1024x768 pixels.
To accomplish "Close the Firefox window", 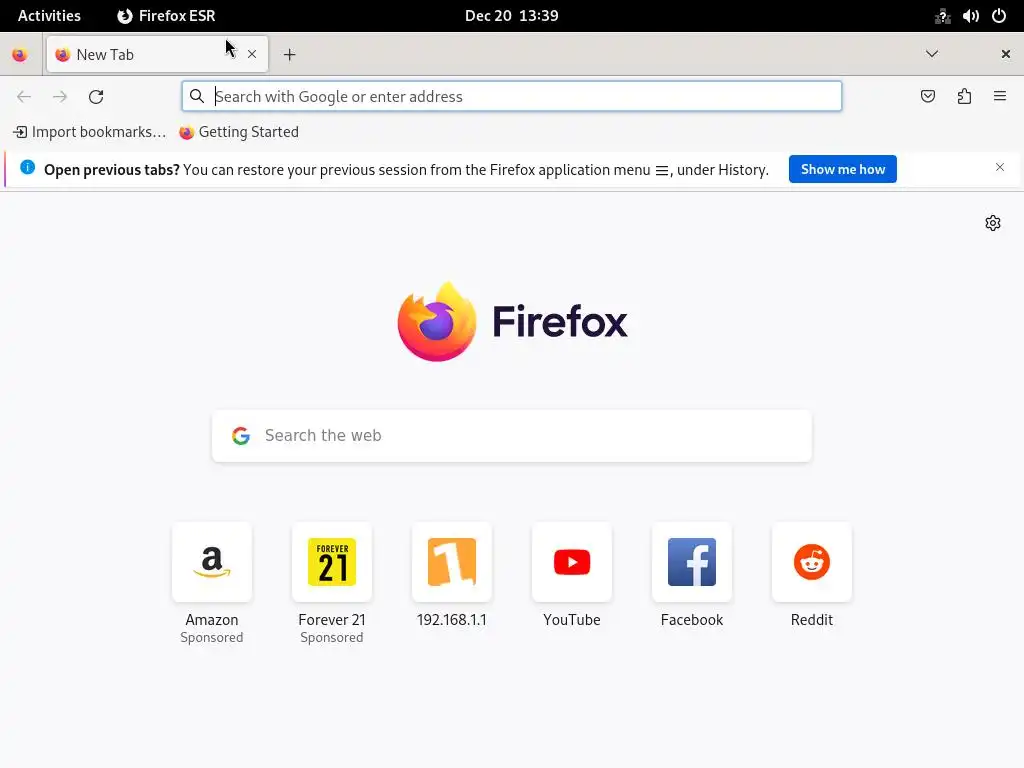I will (1006, 54).
